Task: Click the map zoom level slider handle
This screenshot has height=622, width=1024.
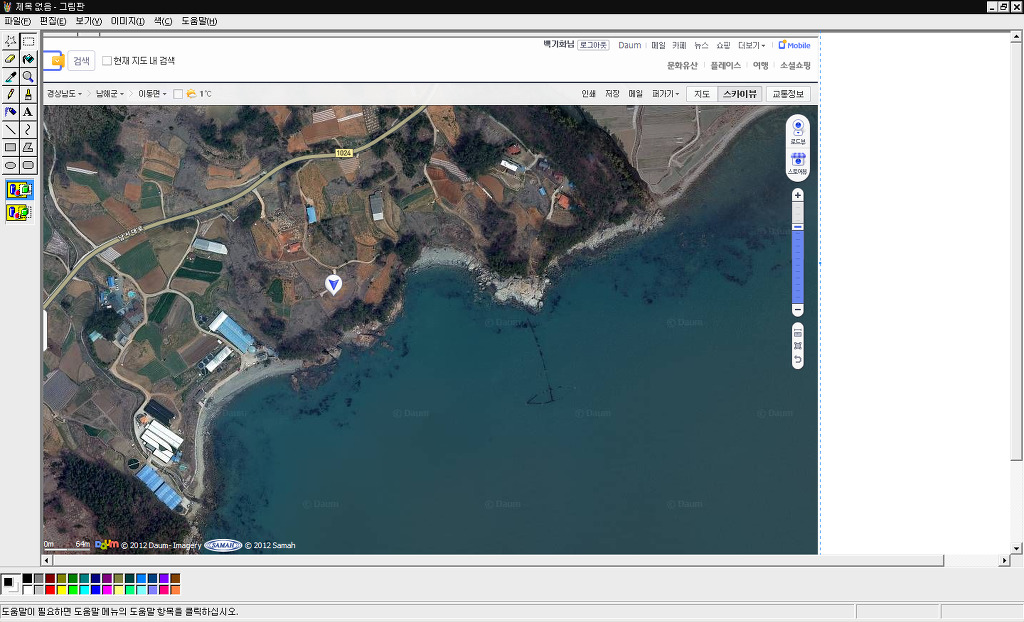Action: pos(797,227)
